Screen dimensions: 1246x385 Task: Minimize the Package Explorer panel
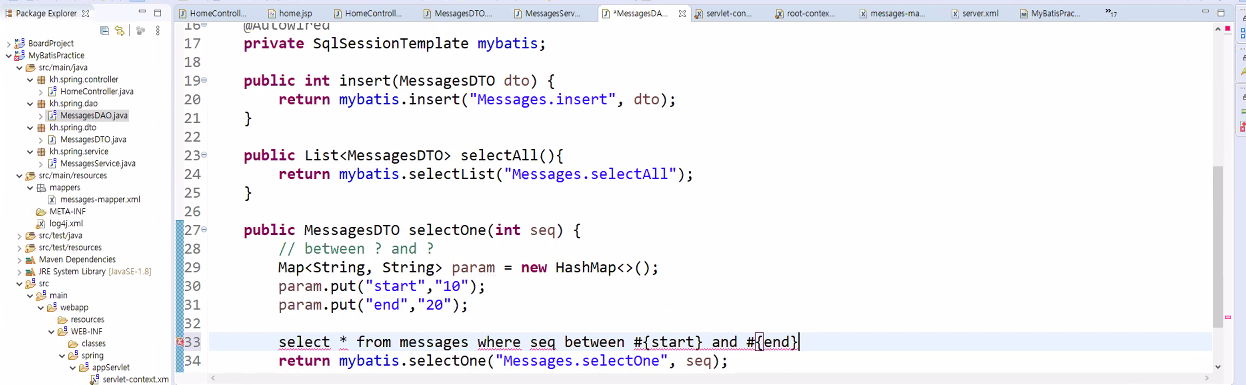click(x=141, y=13)
